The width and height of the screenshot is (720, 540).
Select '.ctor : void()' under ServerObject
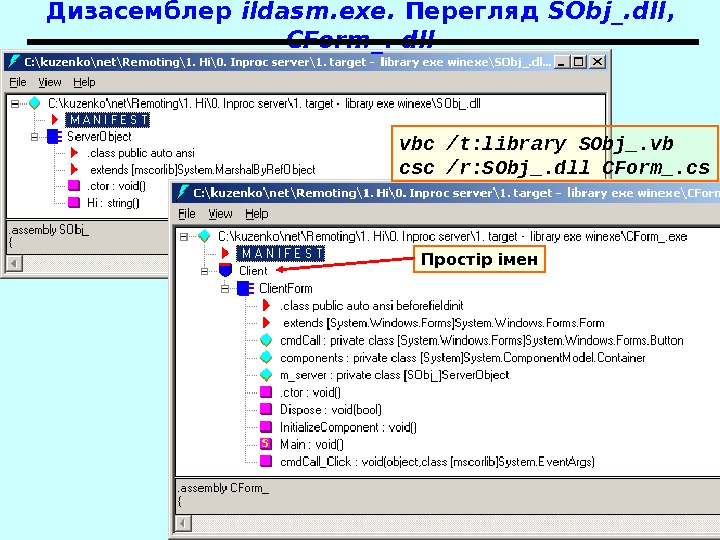pyautogui.click(x=116, y=186)
